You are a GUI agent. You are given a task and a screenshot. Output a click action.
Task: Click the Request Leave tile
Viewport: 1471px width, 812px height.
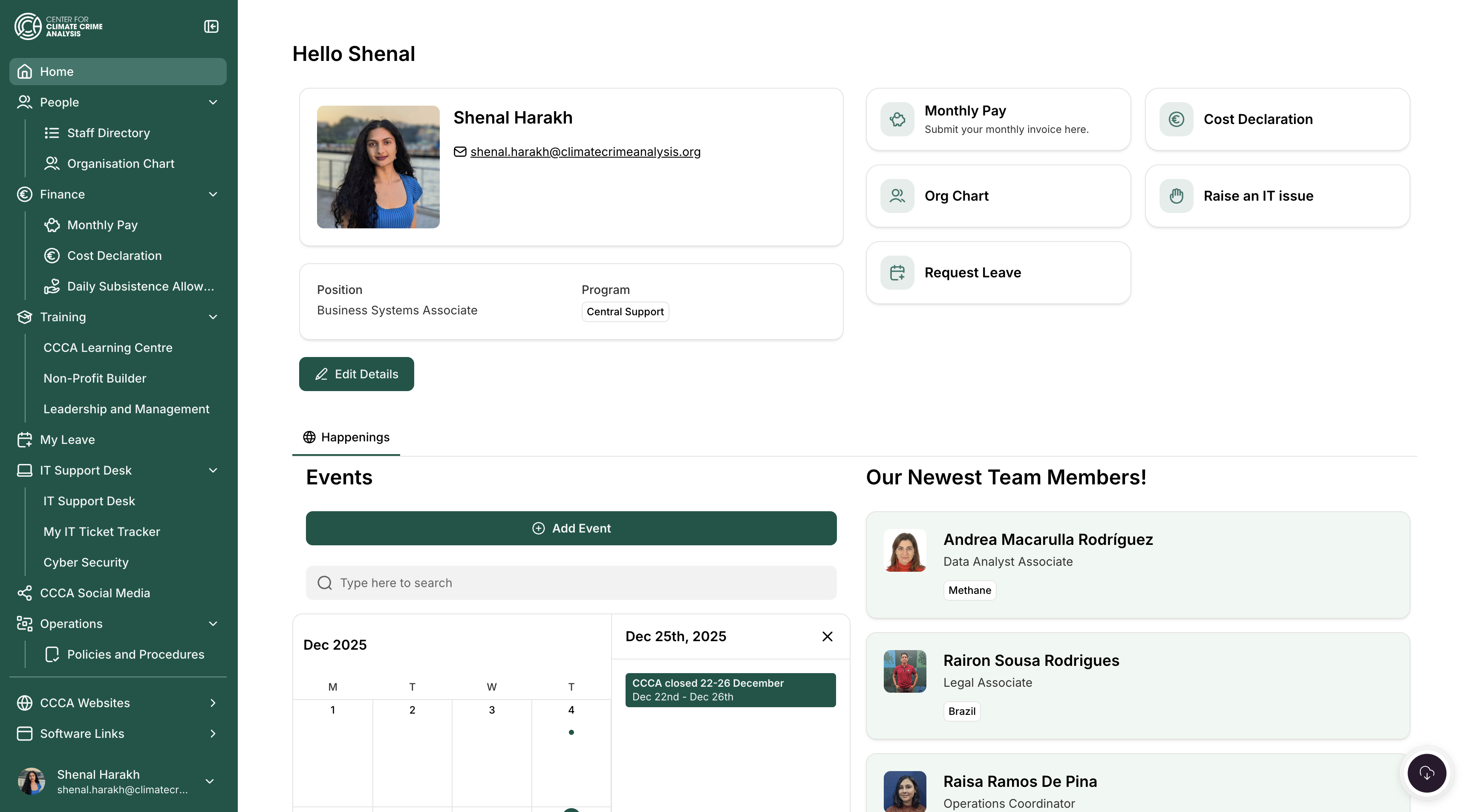click(998, 272)
